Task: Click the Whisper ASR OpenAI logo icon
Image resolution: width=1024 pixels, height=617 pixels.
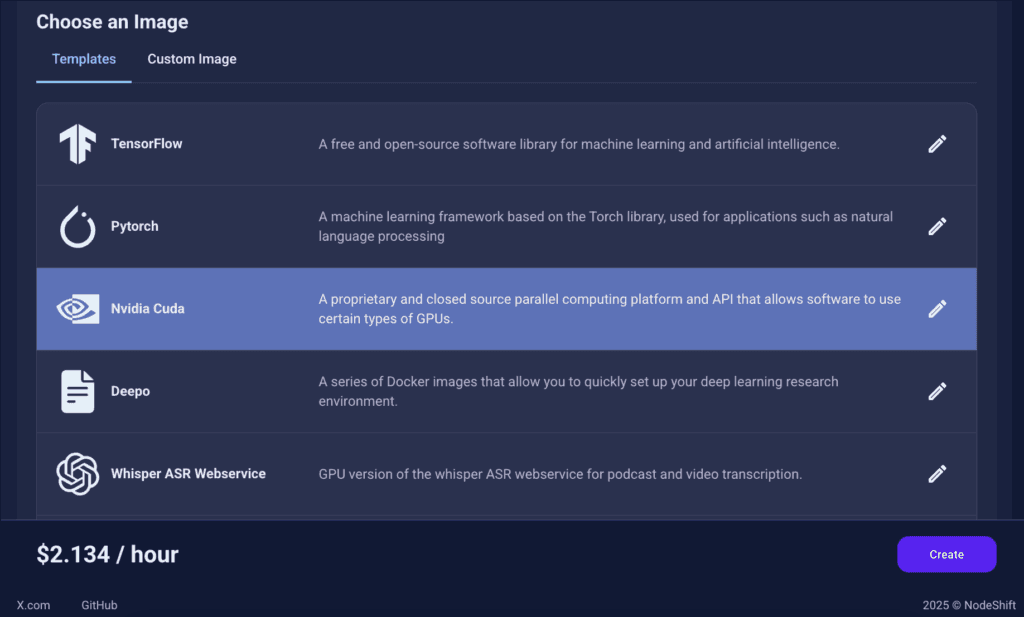Action: (78, 474)
